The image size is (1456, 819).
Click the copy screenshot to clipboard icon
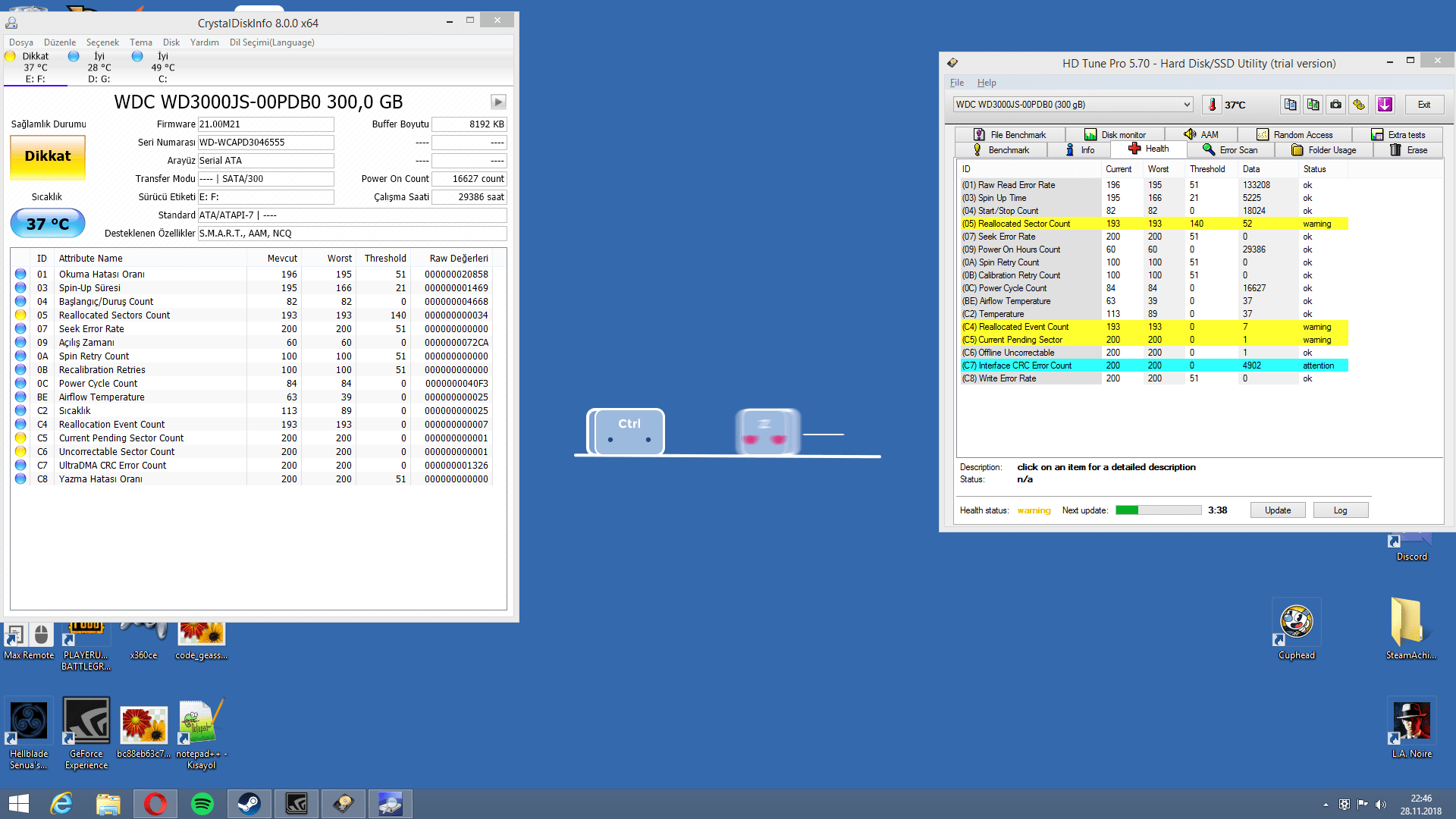[x=1313, y=105]
